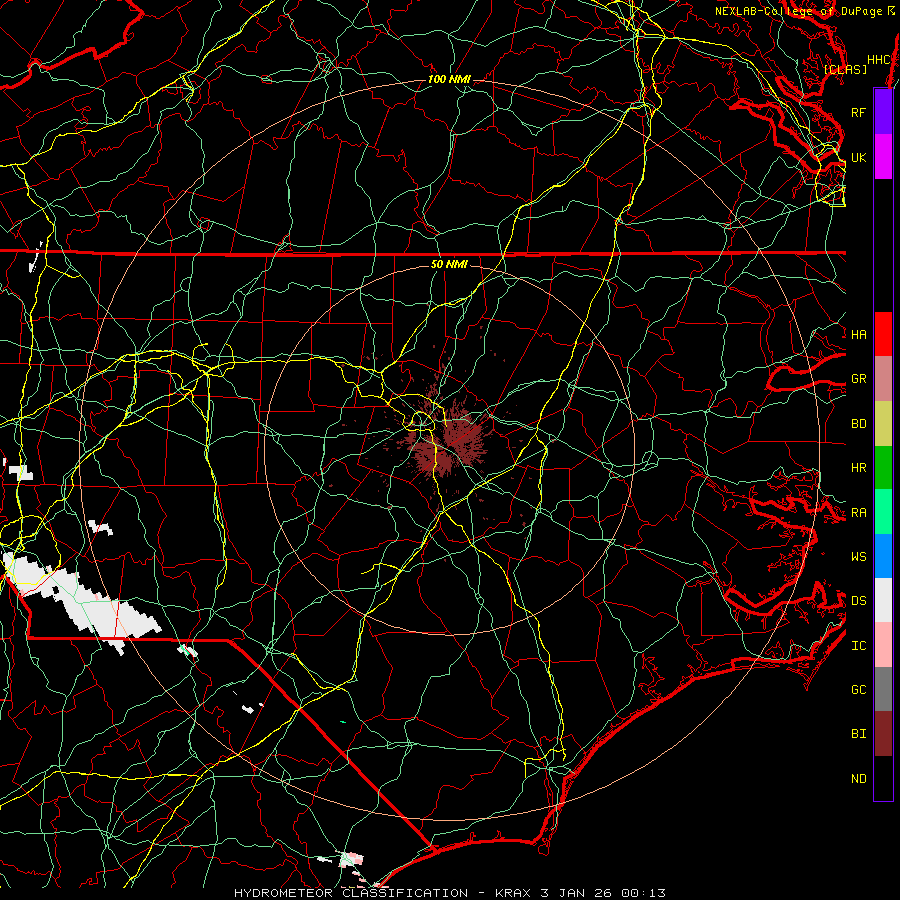Click the GR legend label
The width and height of the screenshot is (900, 900).
[858, 379]
